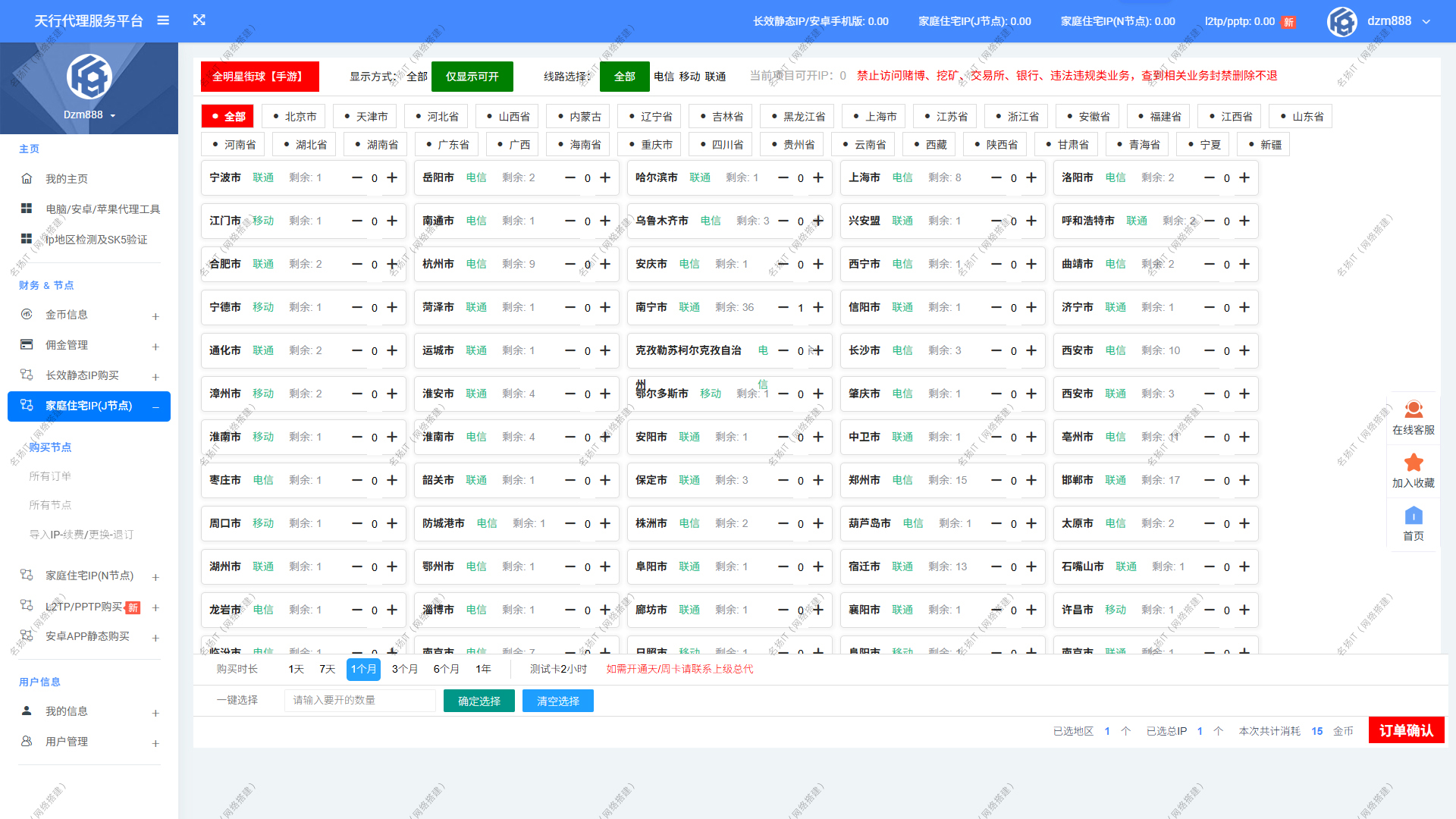
Task: Open 所有订单 in the sidebar submenu
Action: click(50, 476)
